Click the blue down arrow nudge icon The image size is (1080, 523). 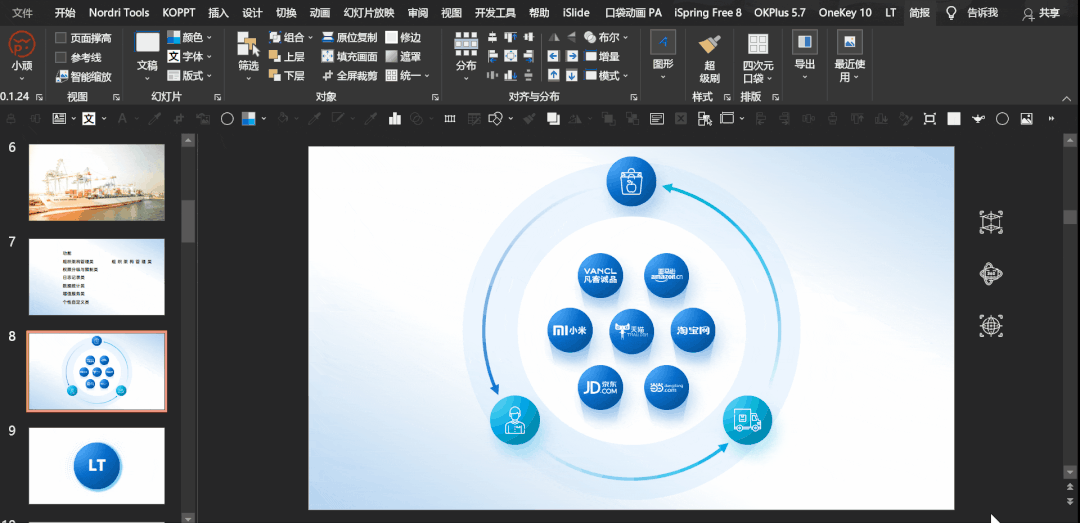pyautogui.click(x=572, y=75)
